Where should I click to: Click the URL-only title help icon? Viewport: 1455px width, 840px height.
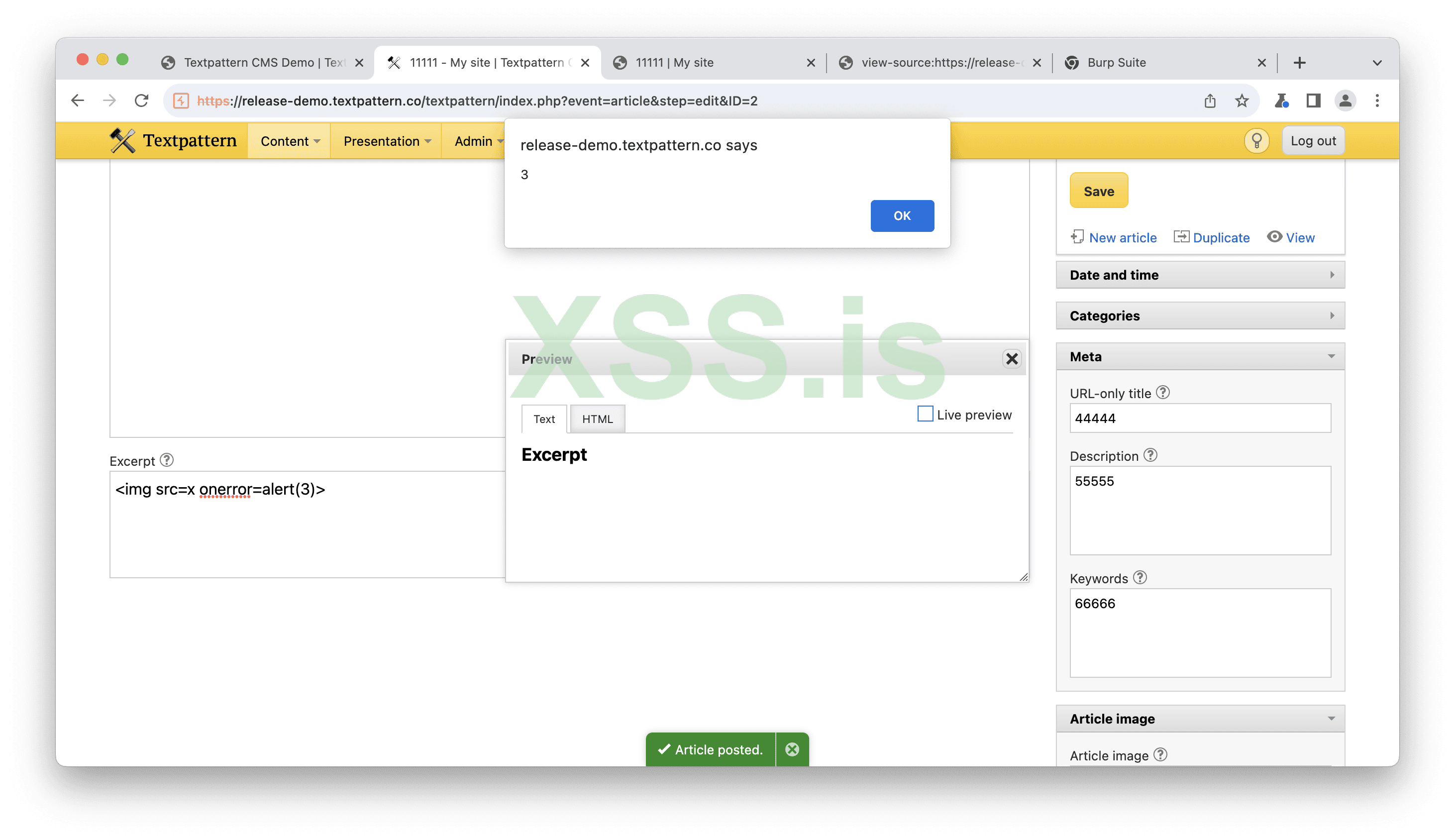[x=1162, y=392]
